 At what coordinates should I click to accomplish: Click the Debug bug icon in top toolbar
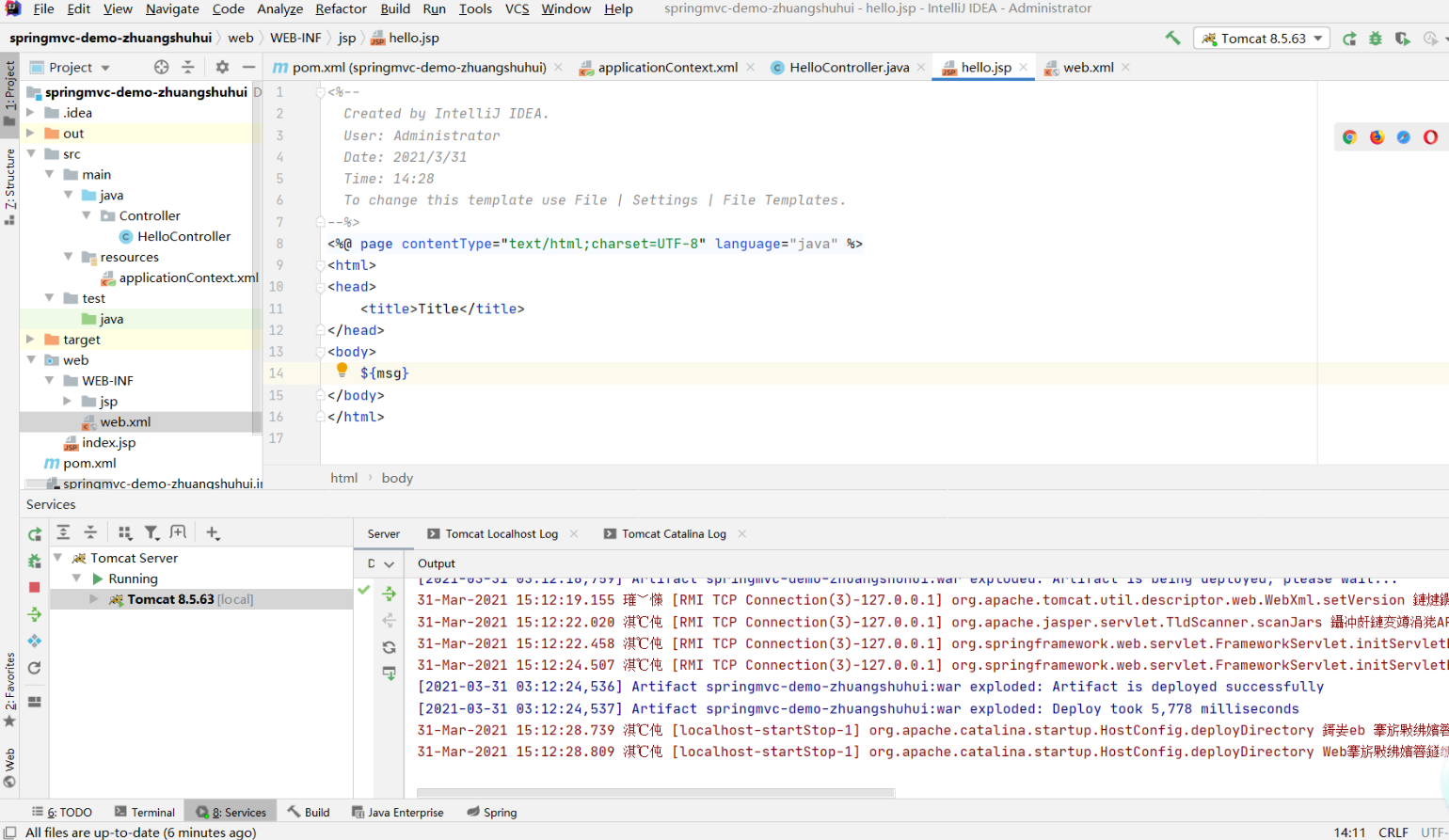[1376, 39]
